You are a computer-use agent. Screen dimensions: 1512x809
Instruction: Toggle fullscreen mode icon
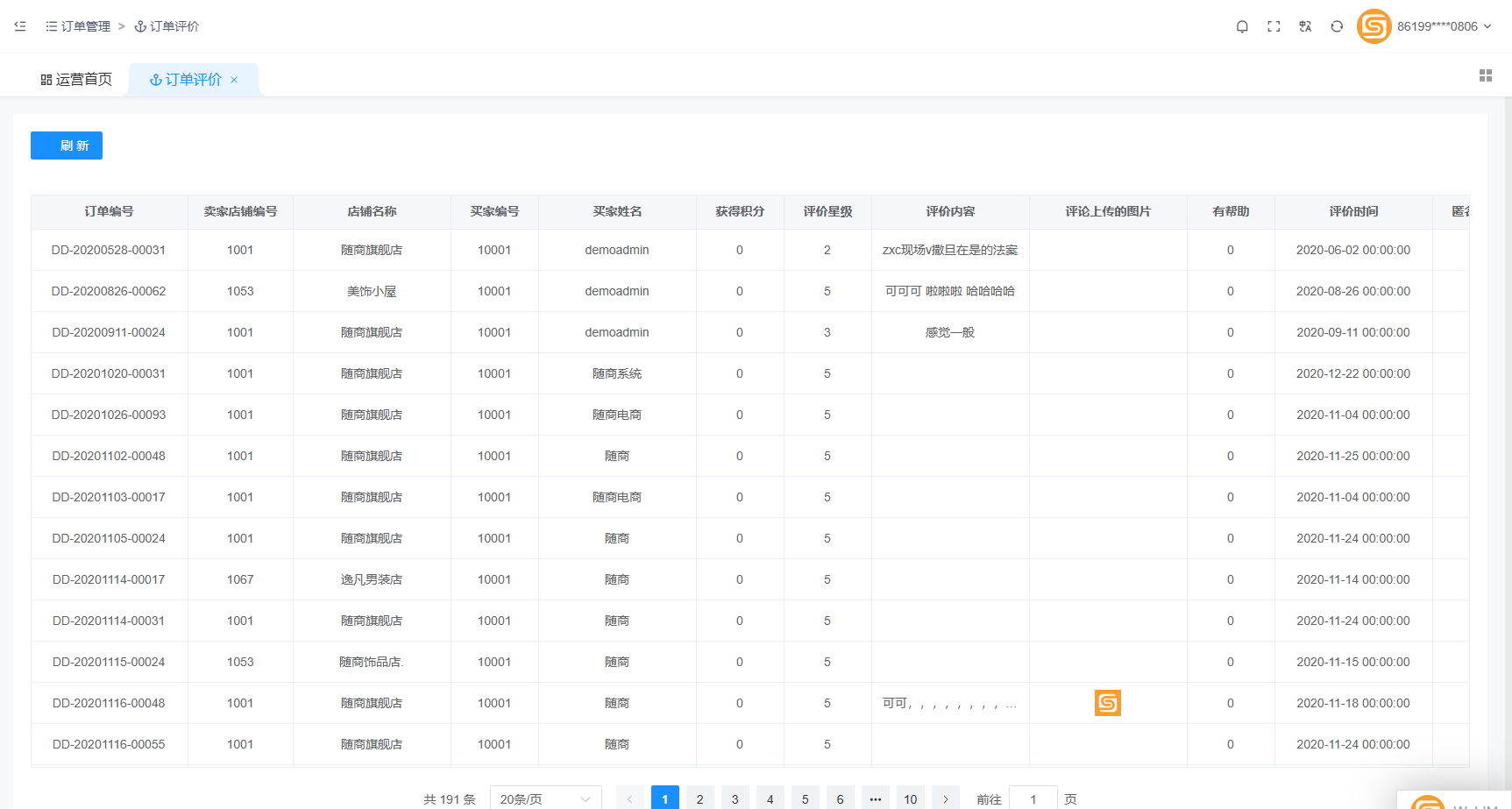(x=1274, y=26)
